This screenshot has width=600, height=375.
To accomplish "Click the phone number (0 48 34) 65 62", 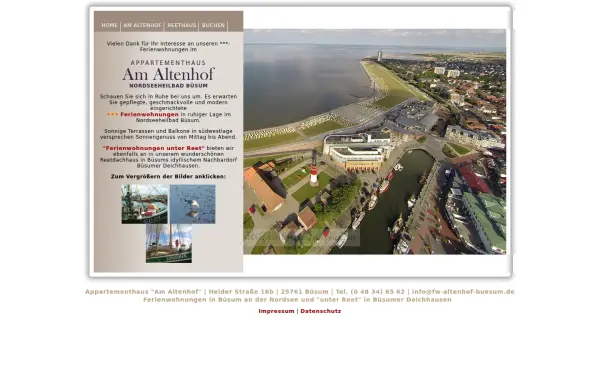I will (378, 292).
